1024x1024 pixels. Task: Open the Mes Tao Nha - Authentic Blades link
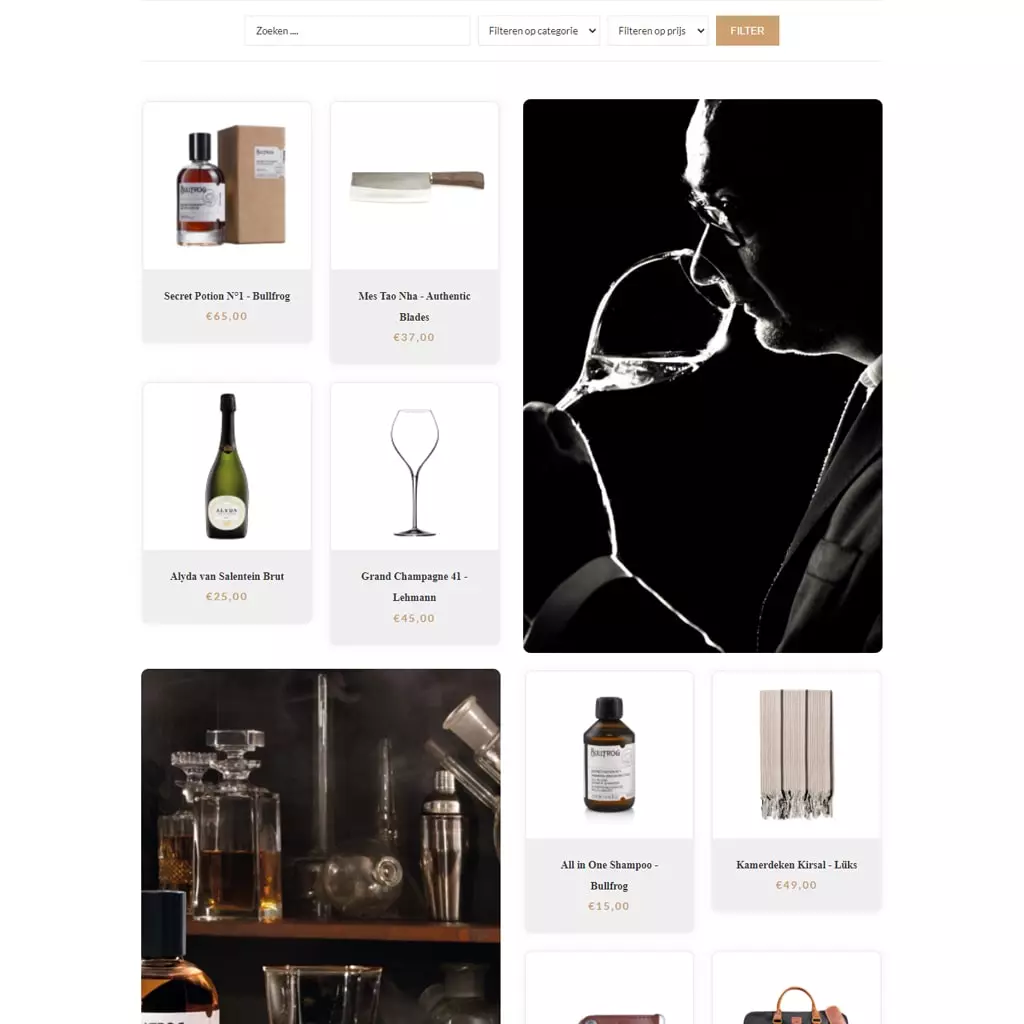point(414,306)
